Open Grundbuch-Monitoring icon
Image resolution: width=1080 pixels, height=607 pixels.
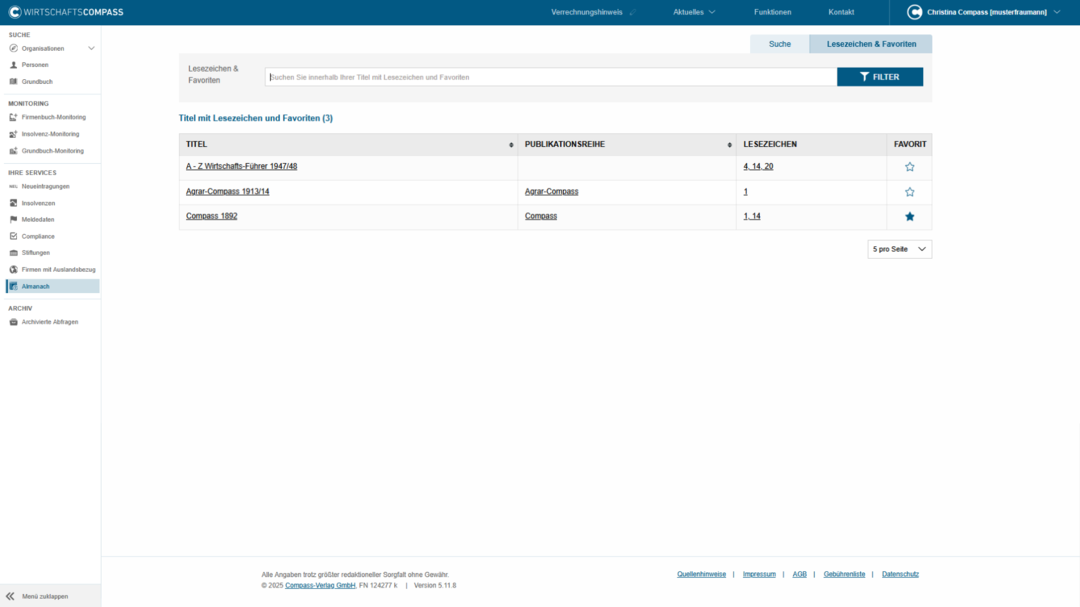pyautogui.click(x=13, y=151)
